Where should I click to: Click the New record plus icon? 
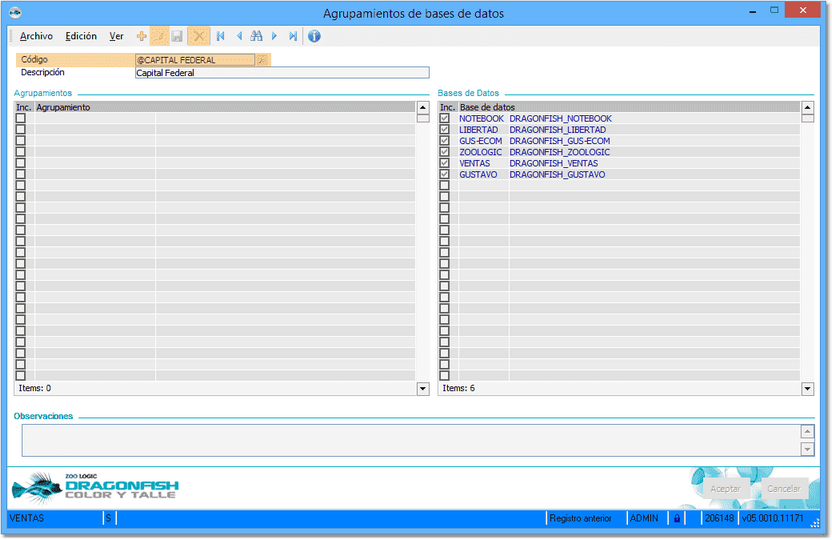(x=141, y=36)
